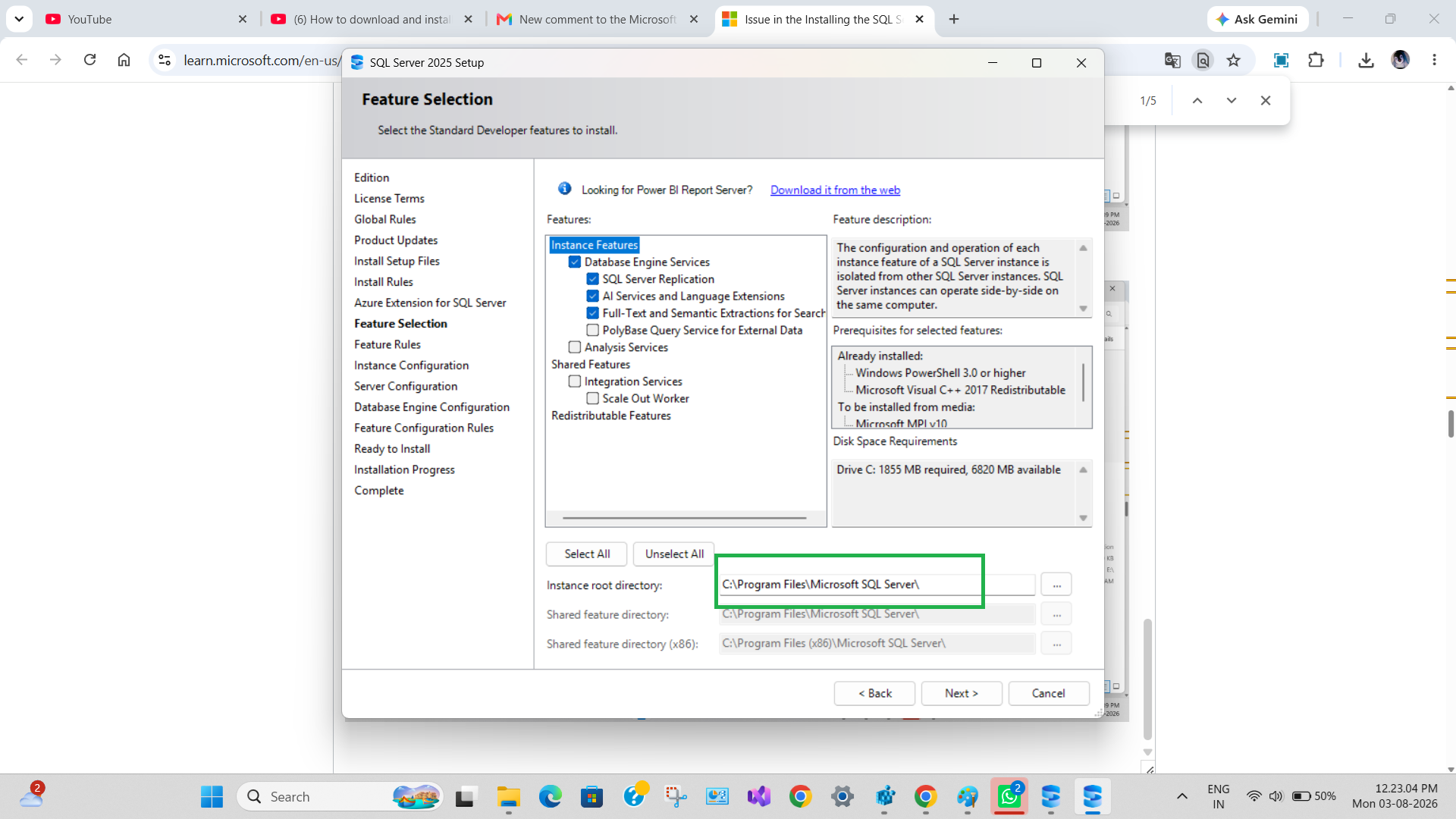The width and height of the screenshot is (1456, 819).
Task: Open the Windows Start menu
Action: [x=212, y=796]
